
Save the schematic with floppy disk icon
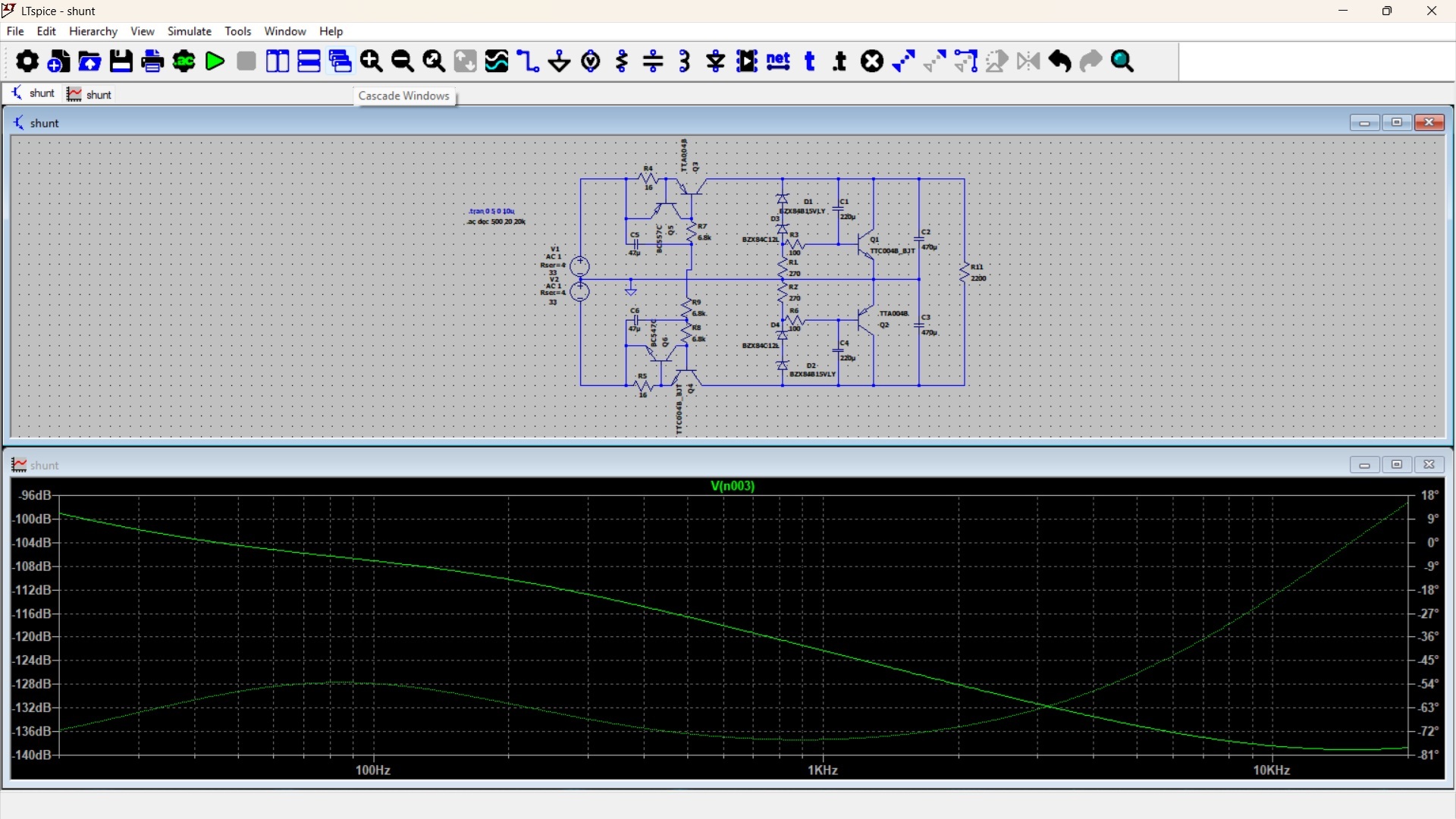[121, 61]
